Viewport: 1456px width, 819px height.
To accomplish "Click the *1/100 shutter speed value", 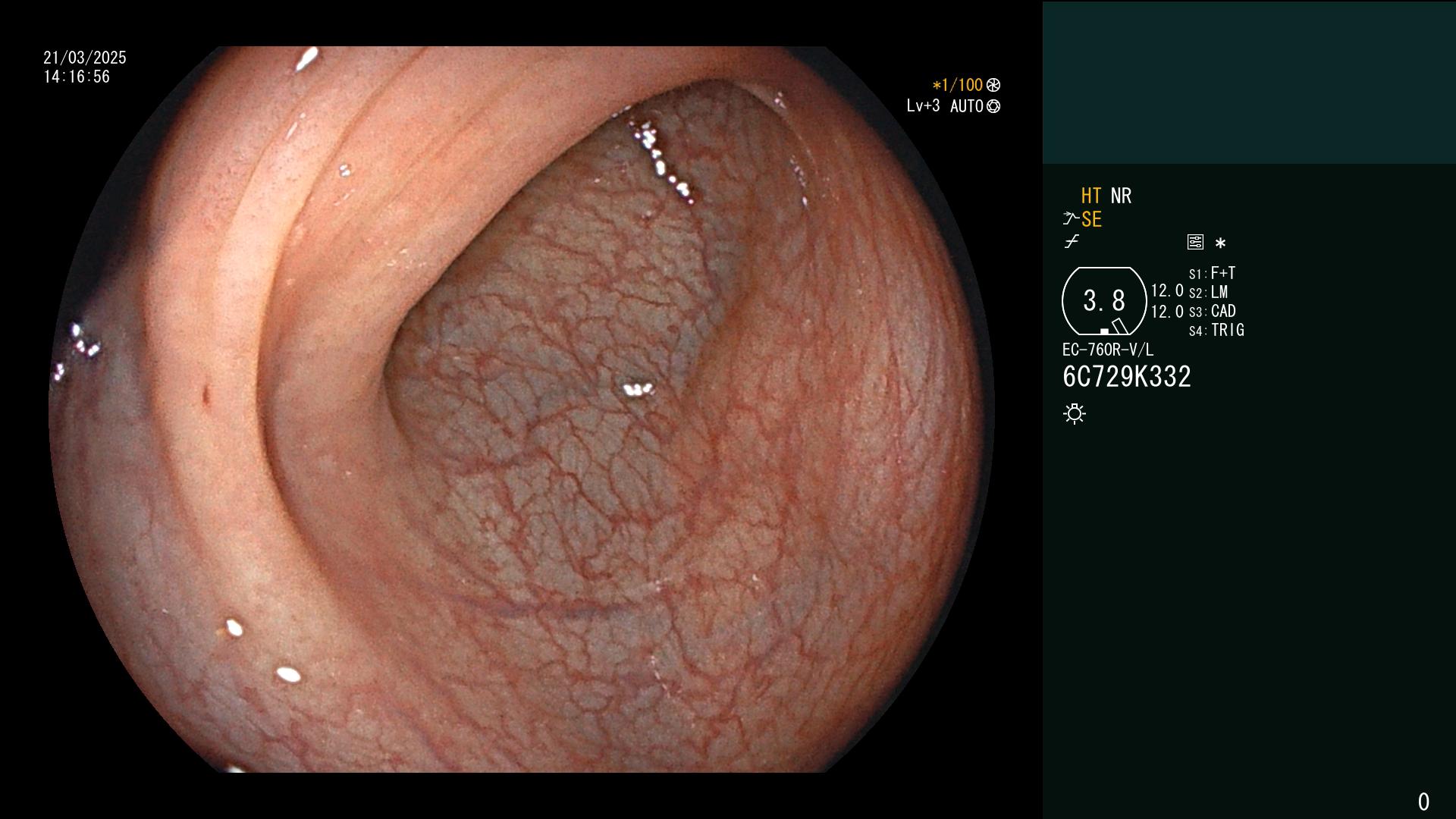I will 957,85.
